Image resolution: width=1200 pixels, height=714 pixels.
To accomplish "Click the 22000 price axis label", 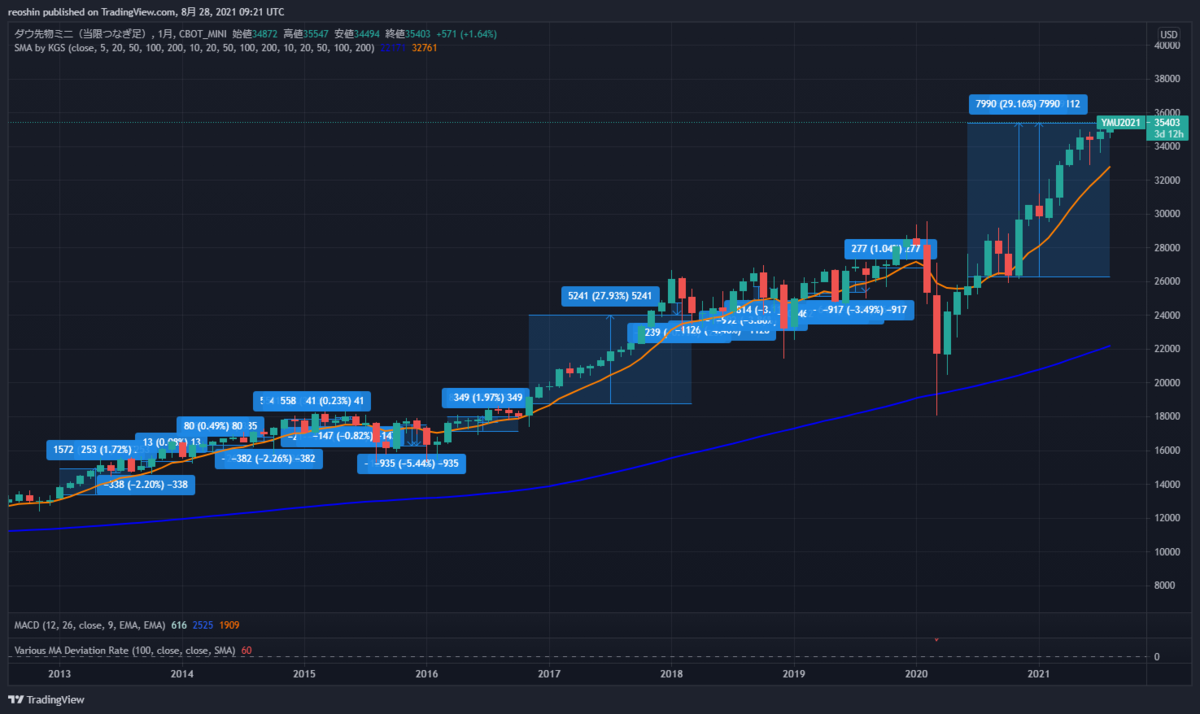I will (x=1169, y=349).
